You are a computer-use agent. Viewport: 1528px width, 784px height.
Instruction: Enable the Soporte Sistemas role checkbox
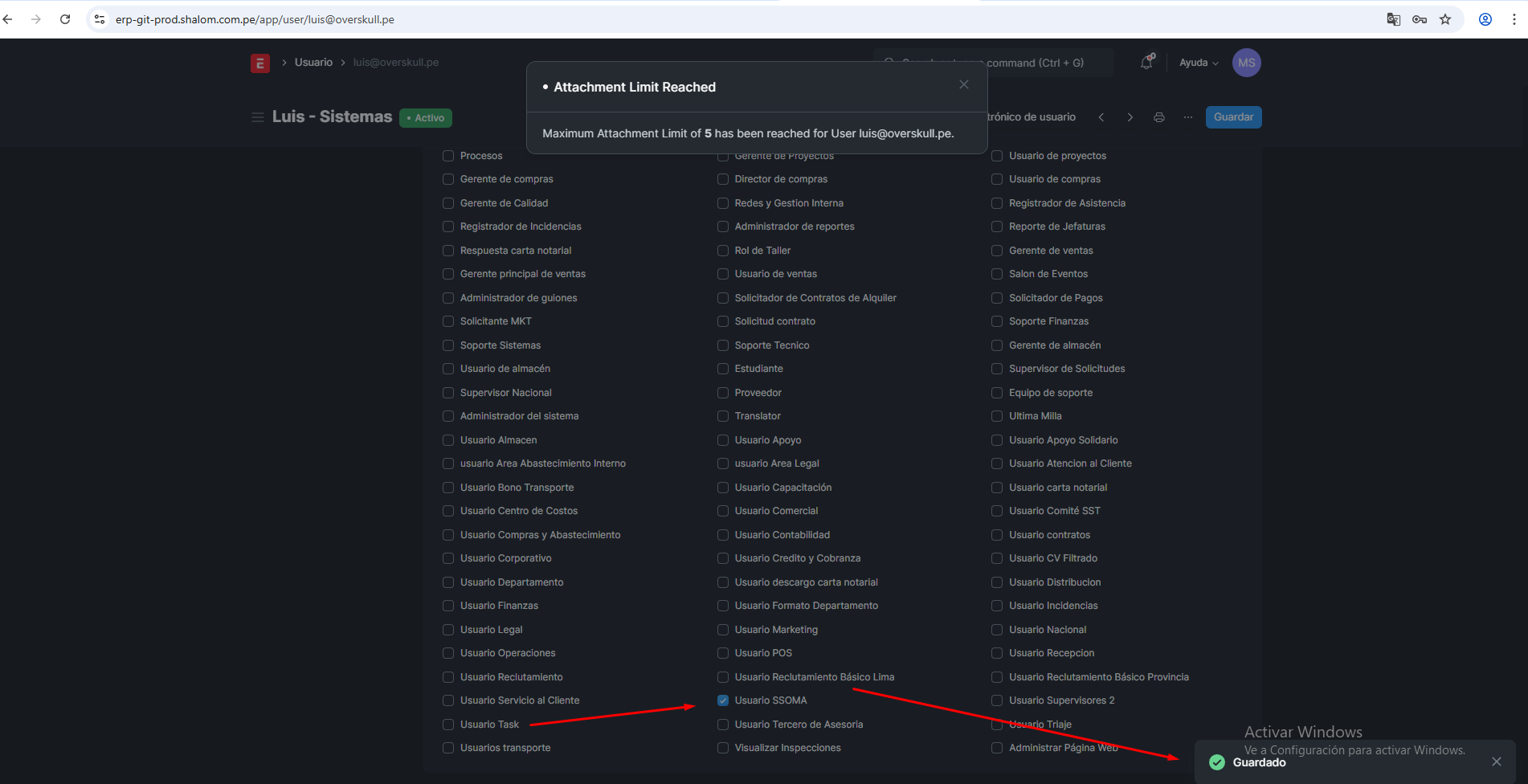[x=448, y=345]
